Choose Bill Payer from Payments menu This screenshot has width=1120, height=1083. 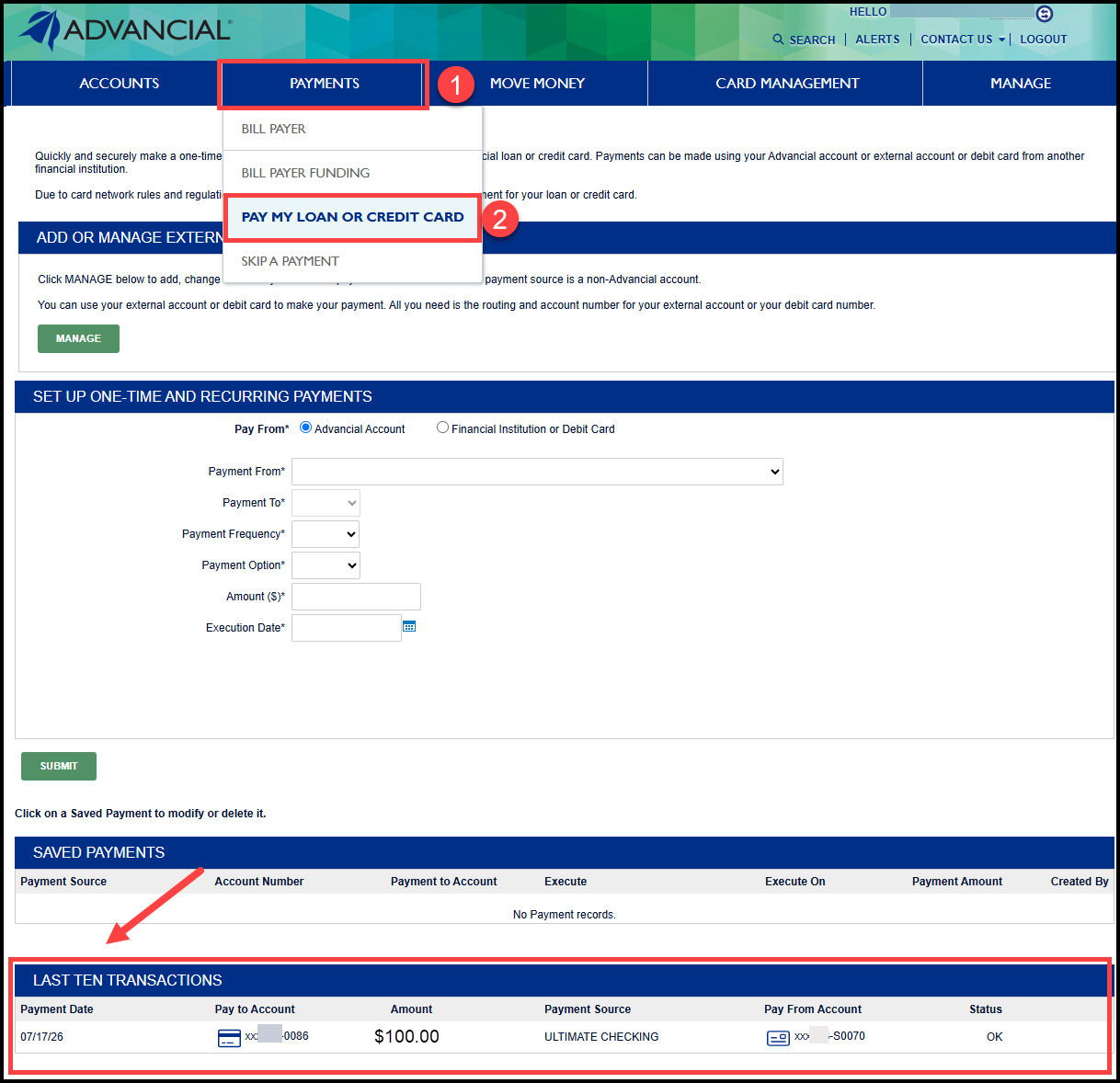click(x=352, y=129)
